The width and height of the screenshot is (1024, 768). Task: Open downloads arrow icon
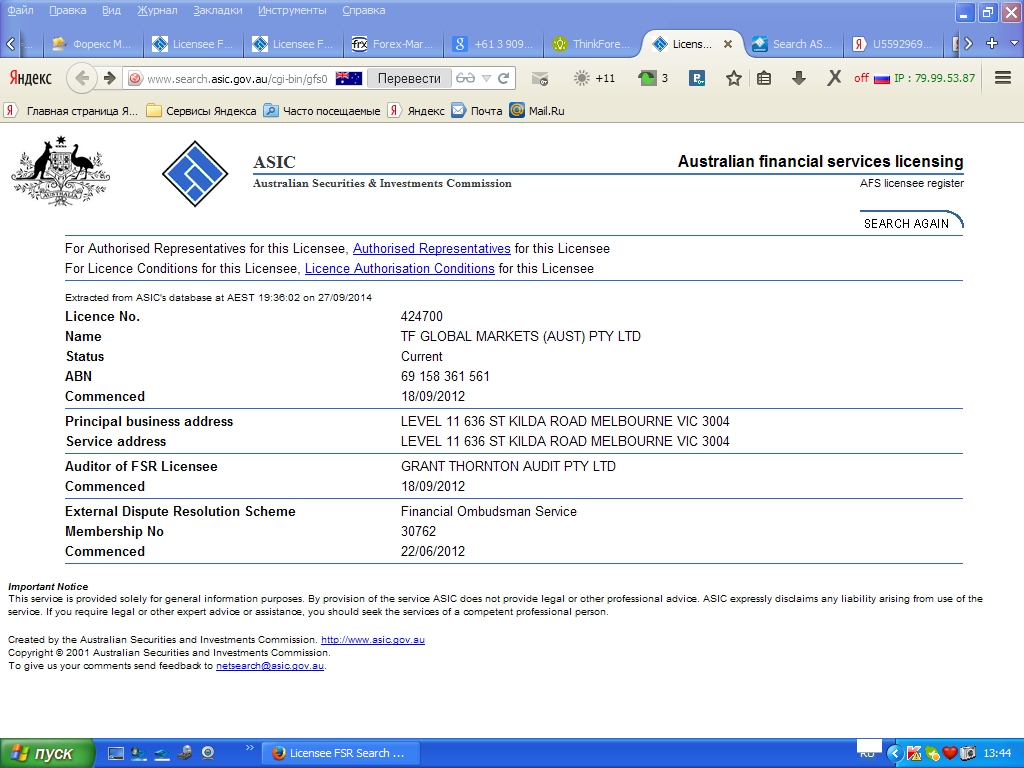pos(798,78)
